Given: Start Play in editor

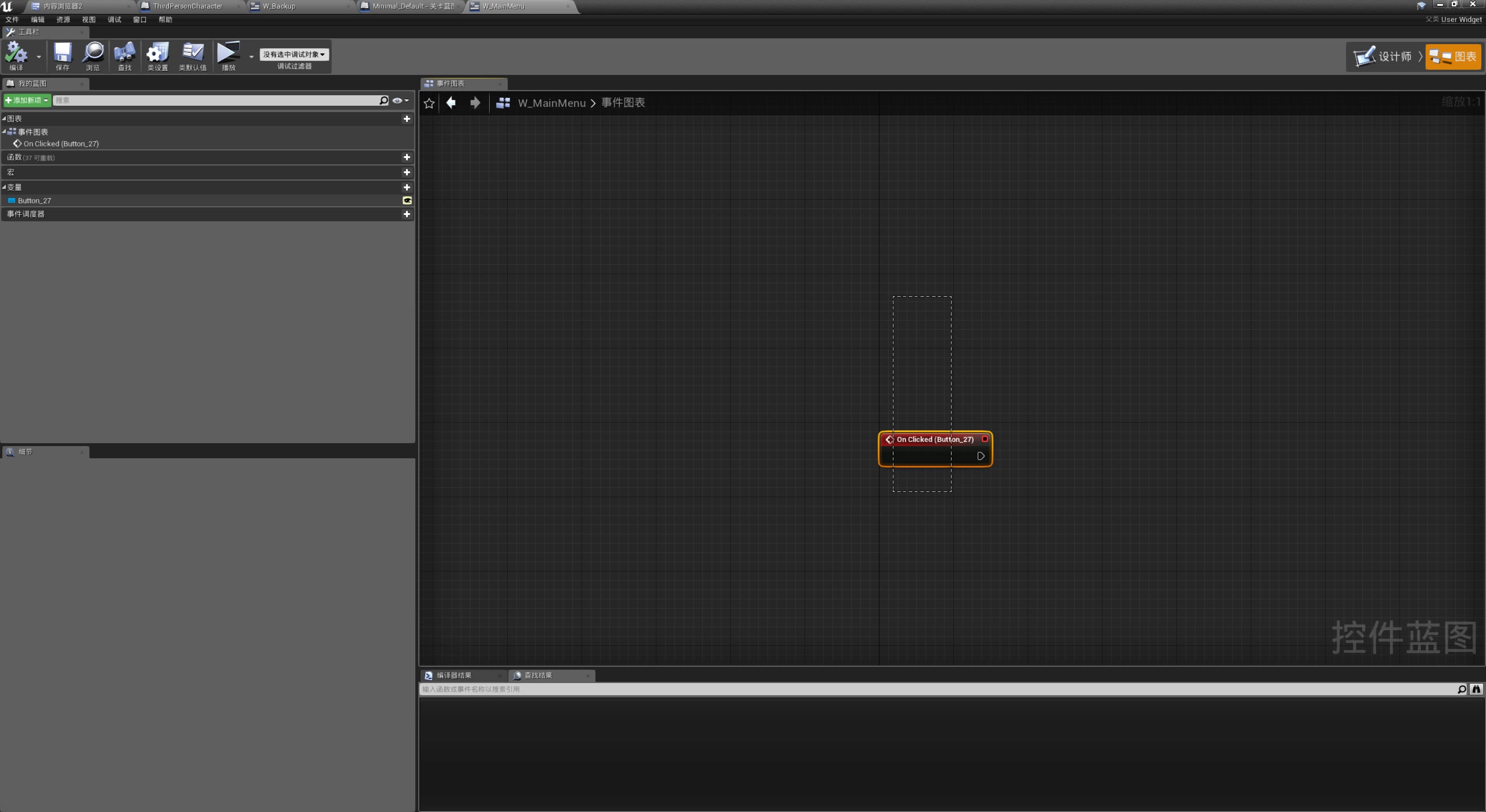Looking at the screenshot, I should click(x=228, y=56).
